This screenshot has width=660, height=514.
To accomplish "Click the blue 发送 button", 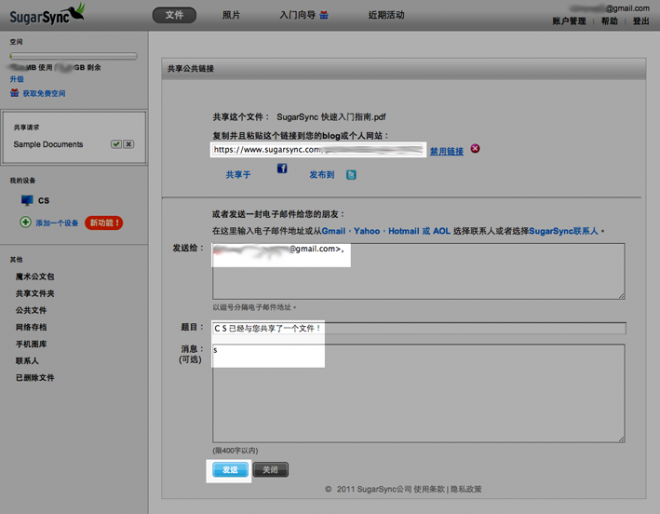I will point(230,469).
